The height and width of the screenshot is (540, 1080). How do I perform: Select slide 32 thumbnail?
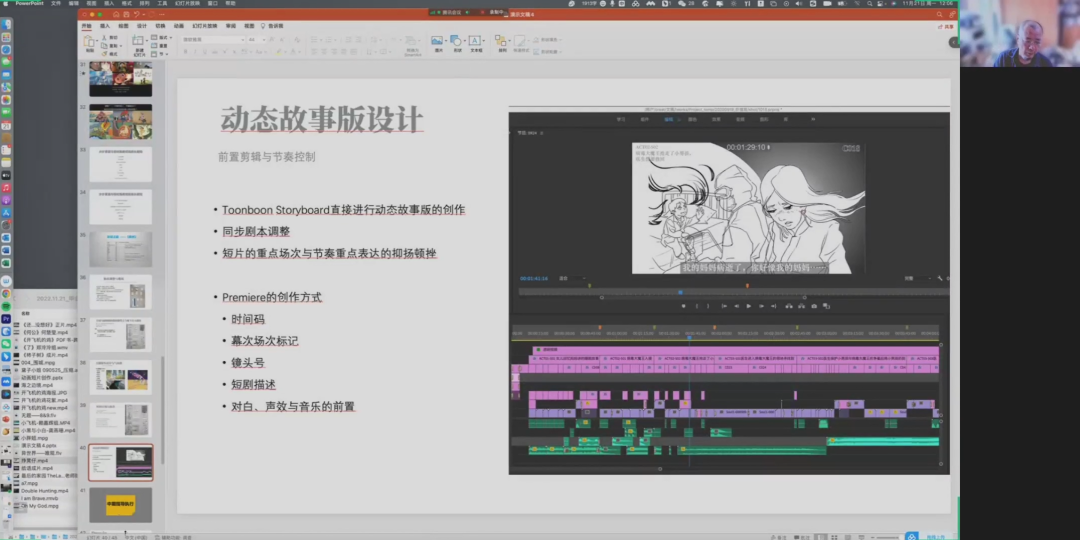(121, 122)
